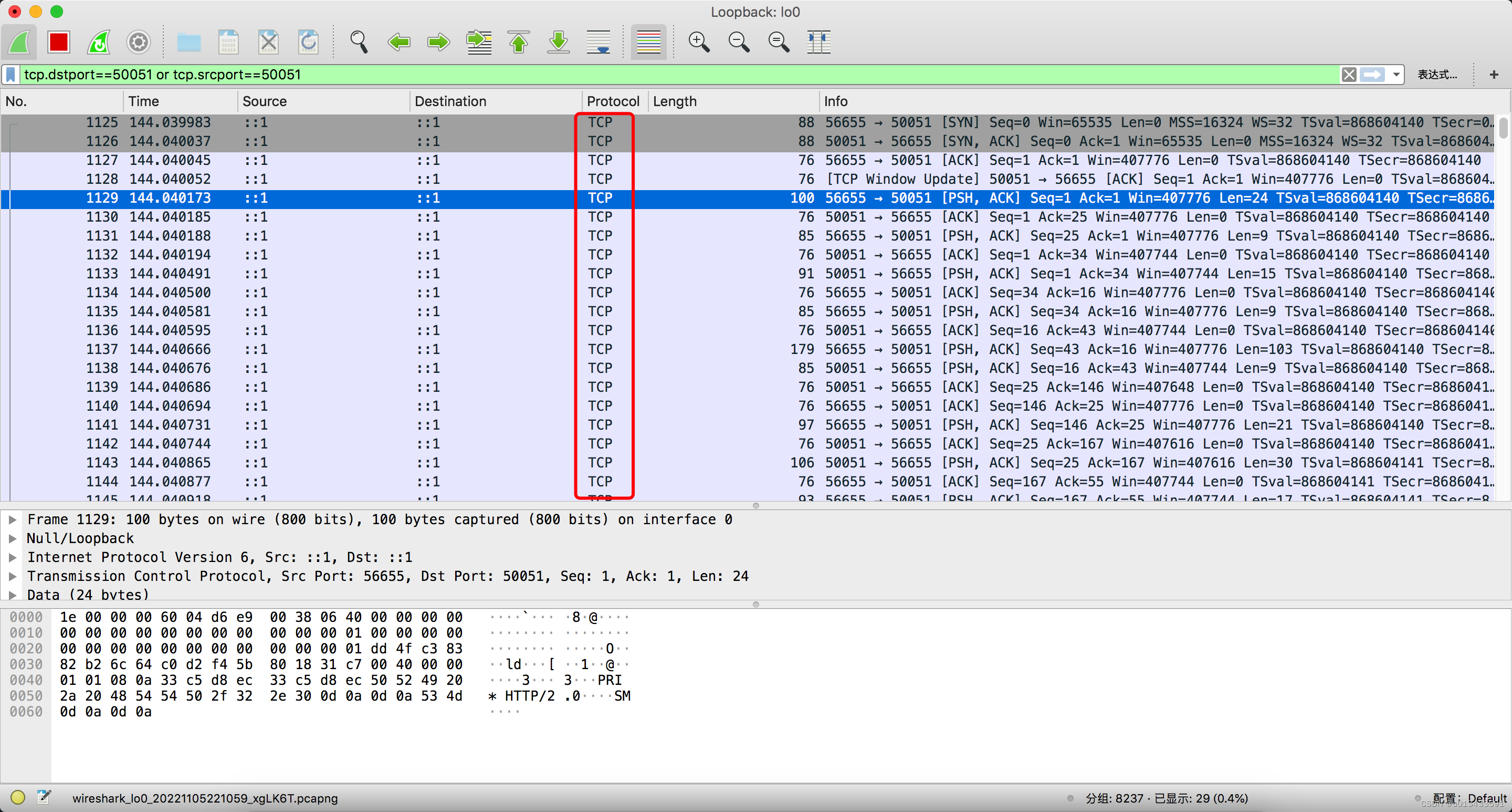The width and height of the screenshot is (1512, 812).
Task: Zoom in on packet text
Action: coord(698,42)
